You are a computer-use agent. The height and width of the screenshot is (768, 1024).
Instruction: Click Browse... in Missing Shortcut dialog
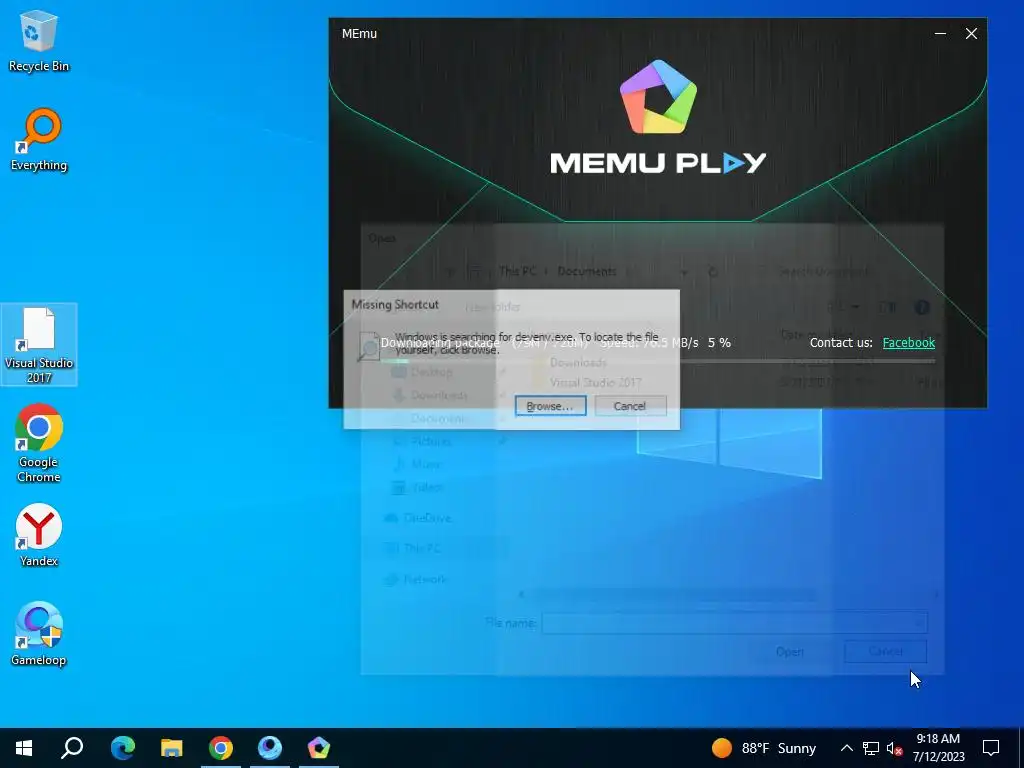tap(550, 406)
